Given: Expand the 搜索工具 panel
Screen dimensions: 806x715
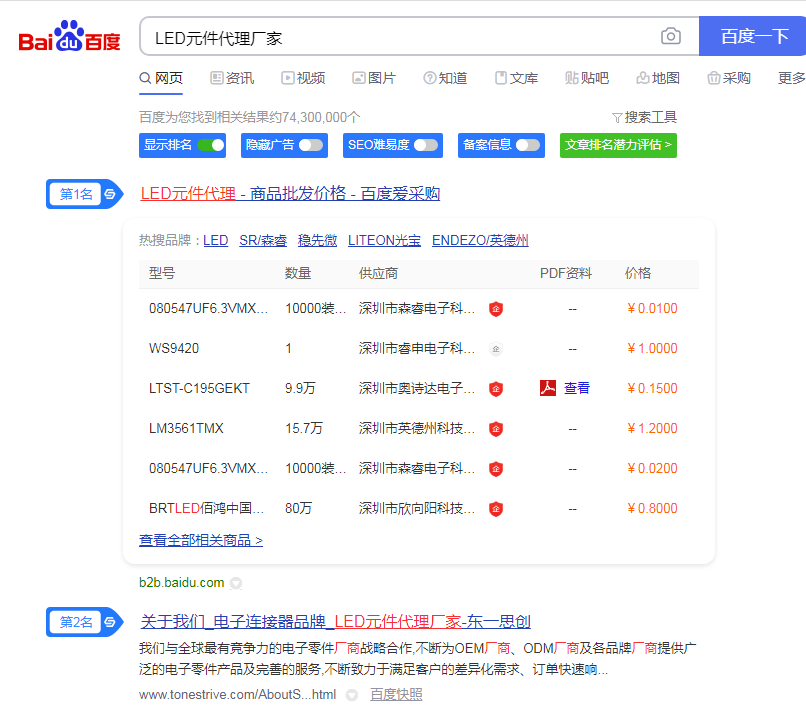Looking at the screenshot, I should pyautogui.click(x=644, y=115).
